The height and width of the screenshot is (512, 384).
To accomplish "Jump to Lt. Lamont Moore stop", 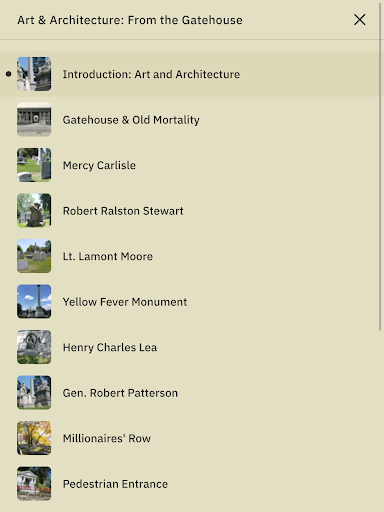I will point(108,256).
